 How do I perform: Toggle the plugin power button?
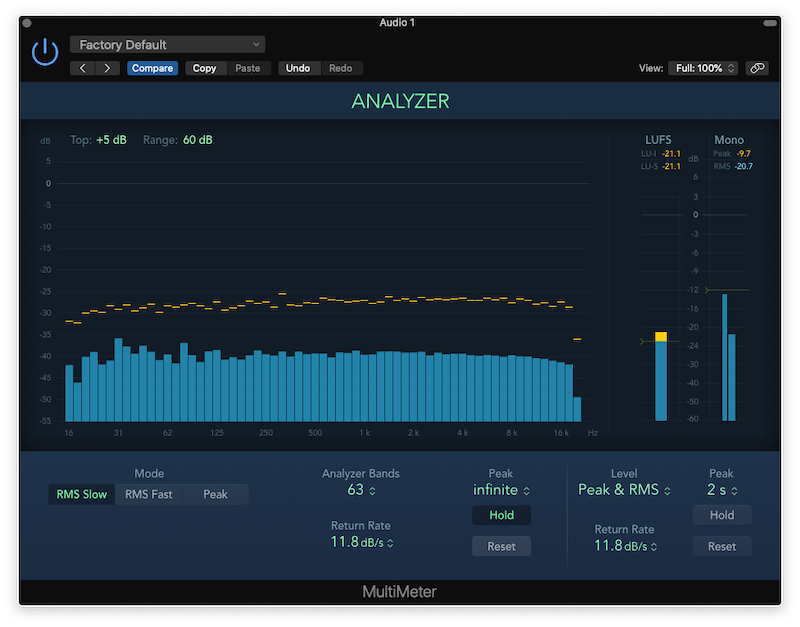tap(45, 52)
